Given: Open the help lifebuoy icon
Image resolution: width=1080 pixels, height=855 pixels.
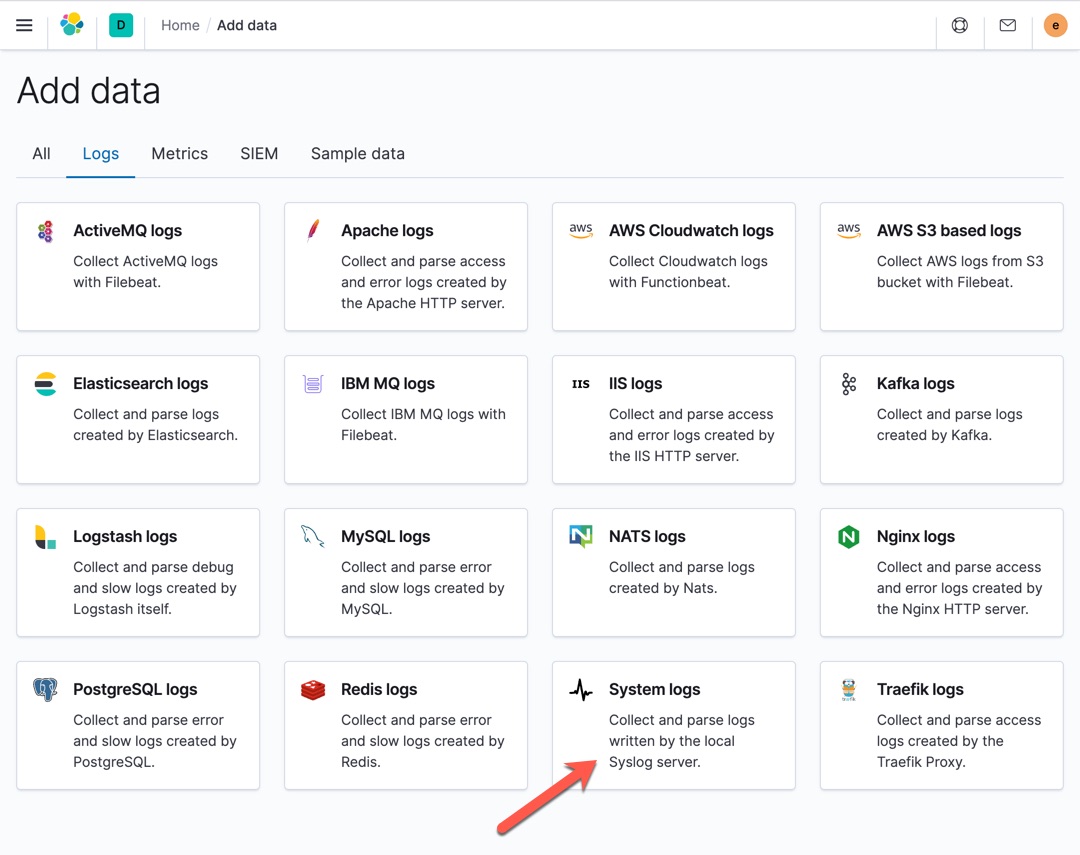Looking at the screenshot, I should point(959,25).
